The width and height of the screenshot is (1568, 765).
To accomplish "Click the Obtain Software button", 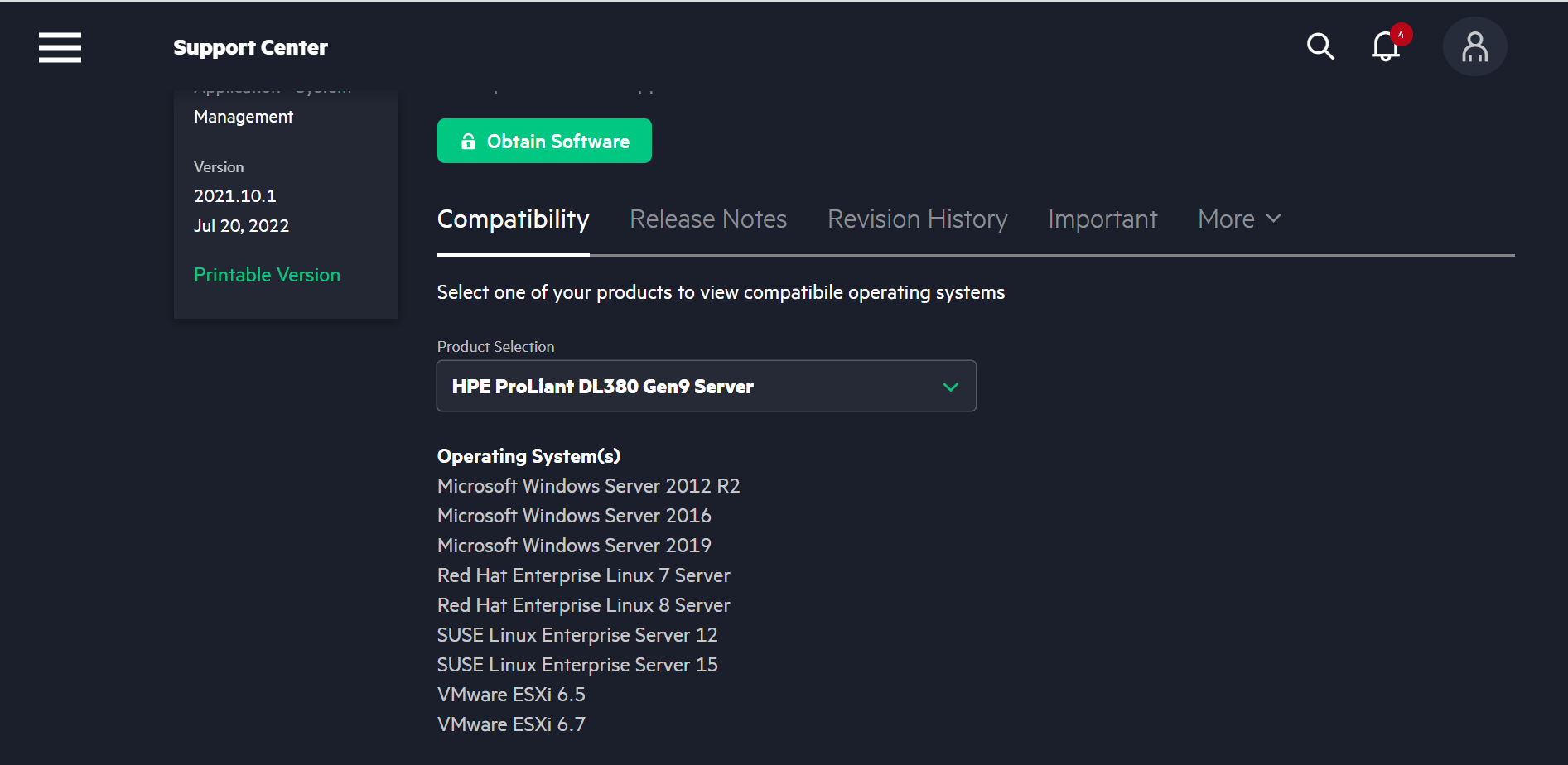I will pyautogui.click(x=544, y=141).
